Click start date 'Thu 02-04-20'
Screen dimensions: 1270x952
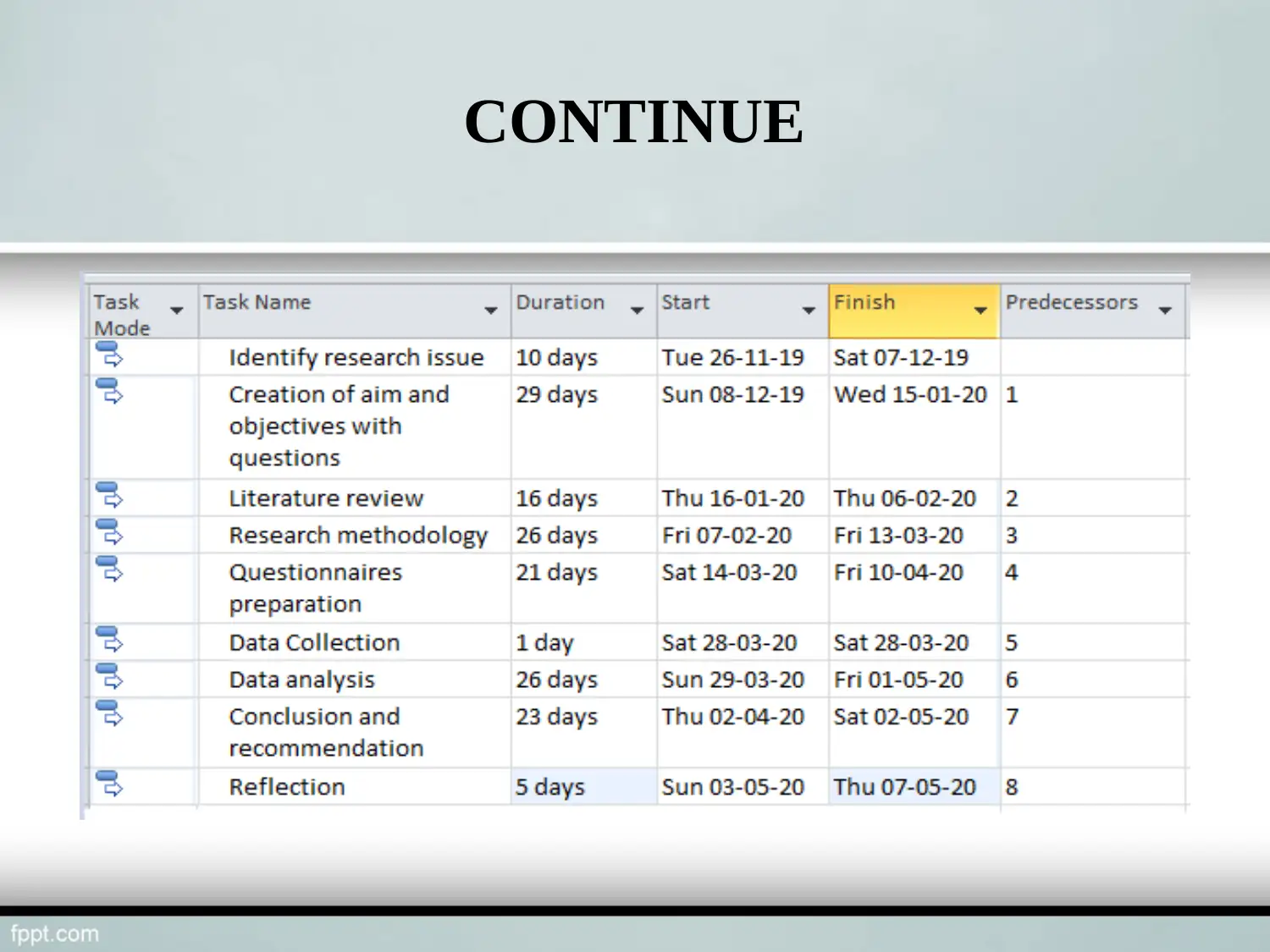point(732,717)
